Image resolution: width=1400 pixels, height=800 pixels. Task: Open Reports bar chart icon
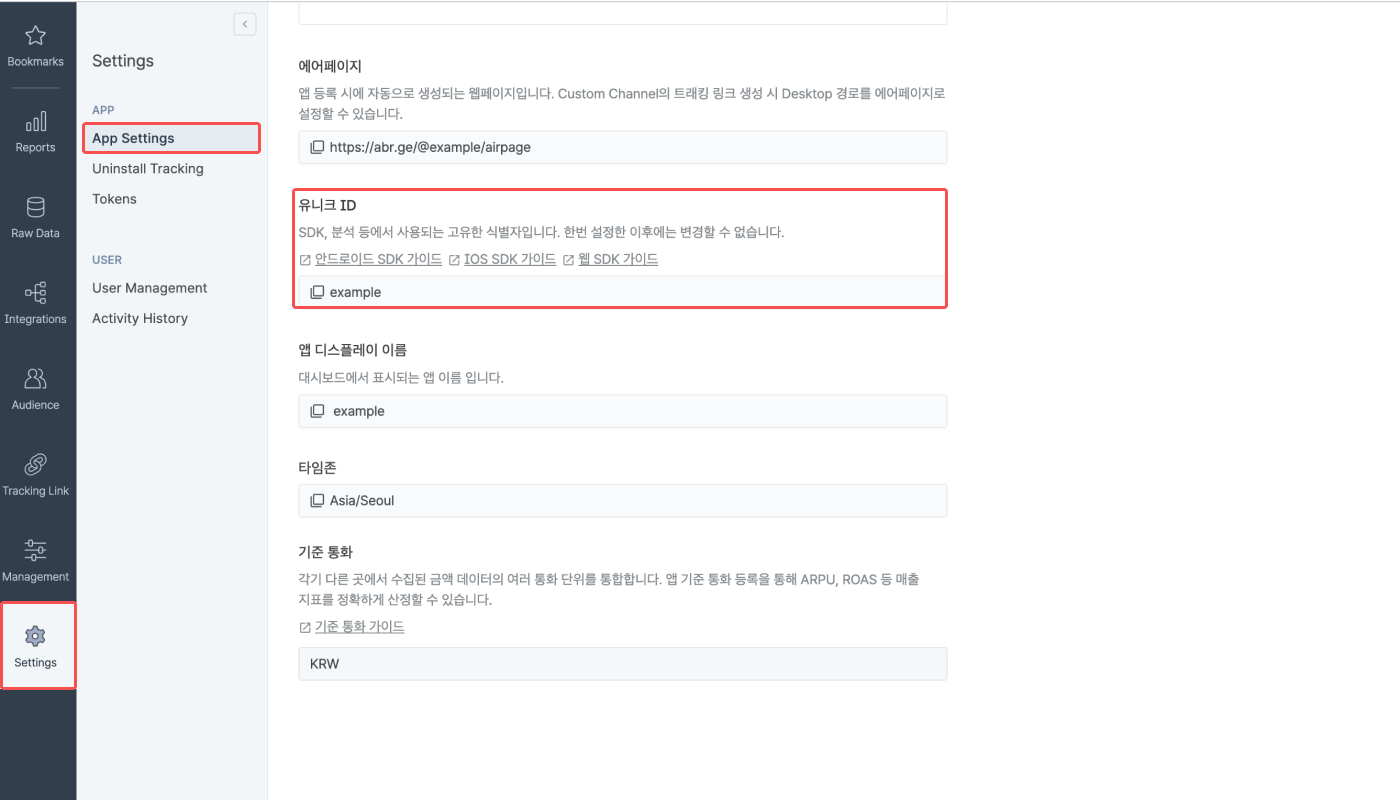click(36, 122)
